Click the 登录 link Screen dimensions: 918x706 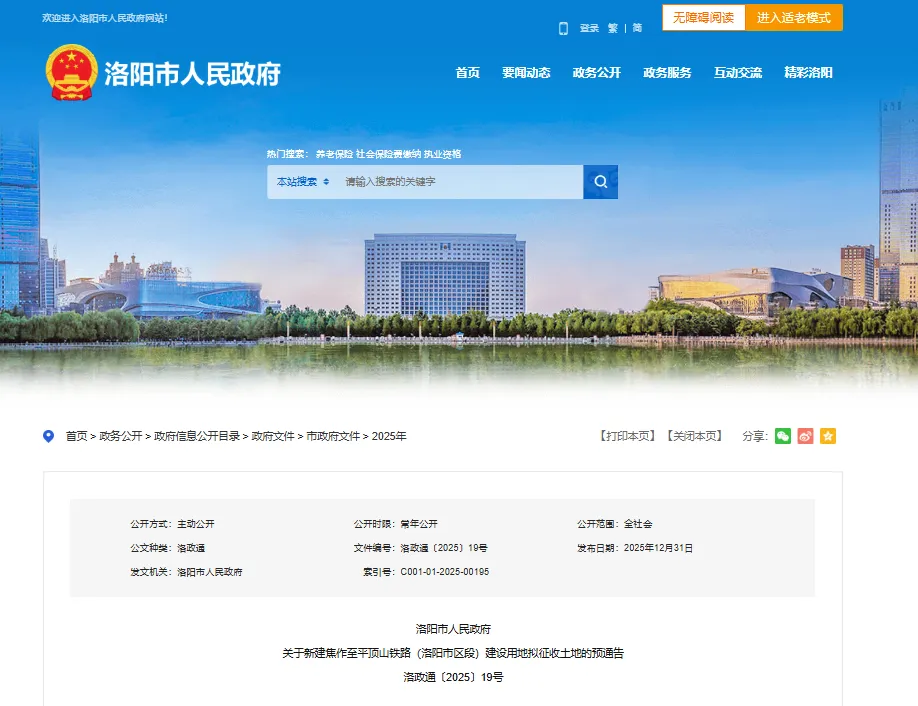pyautogui.click(x=589, y=28)
